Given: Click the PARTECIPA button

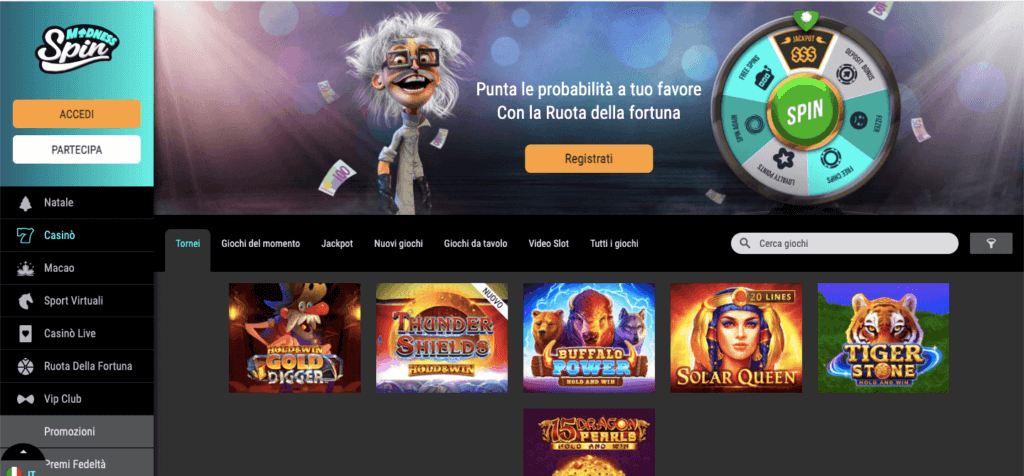Looking at the screenshot, I should coord(76,150).
